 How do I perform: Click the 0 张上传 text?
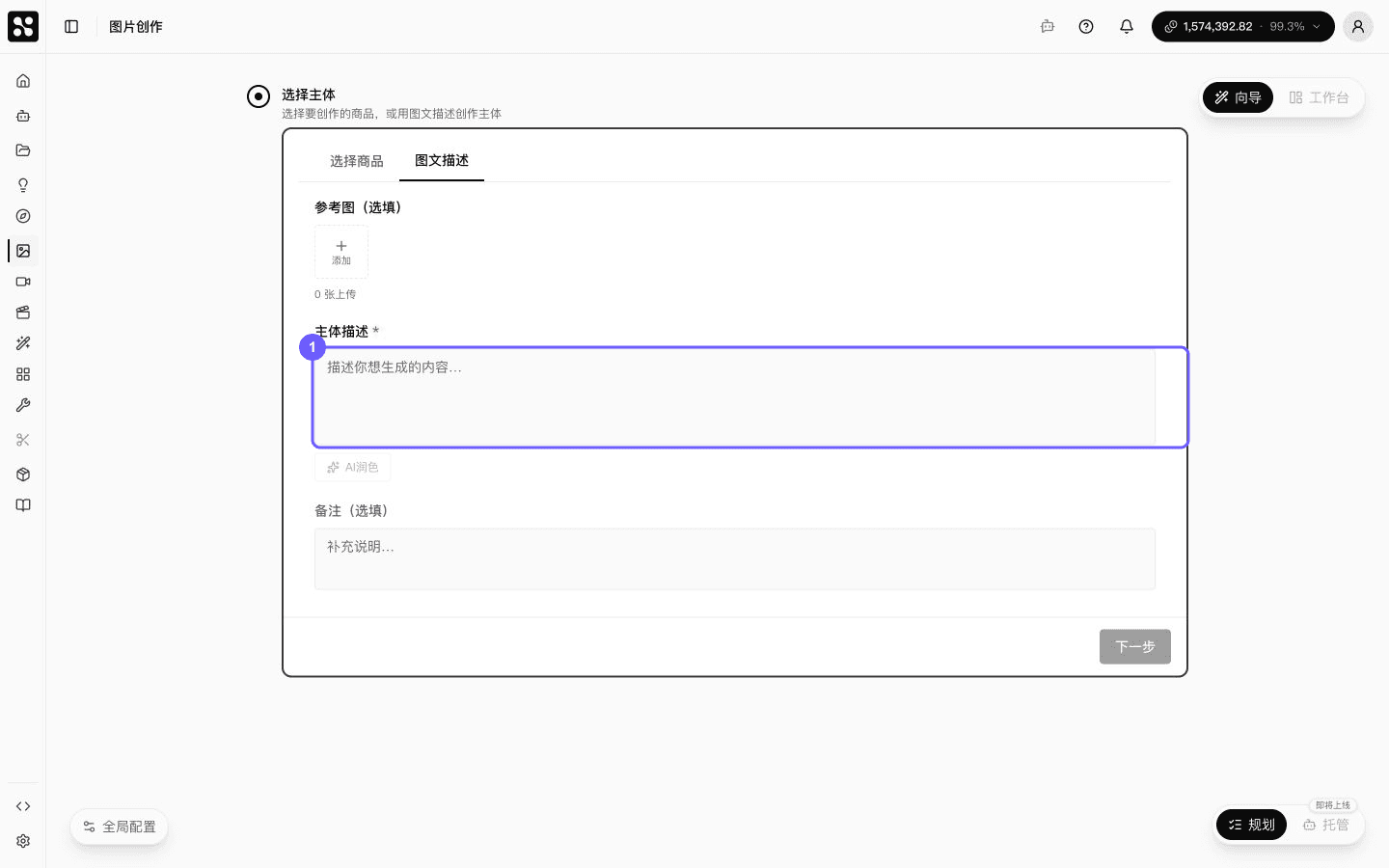click(335, 294)
